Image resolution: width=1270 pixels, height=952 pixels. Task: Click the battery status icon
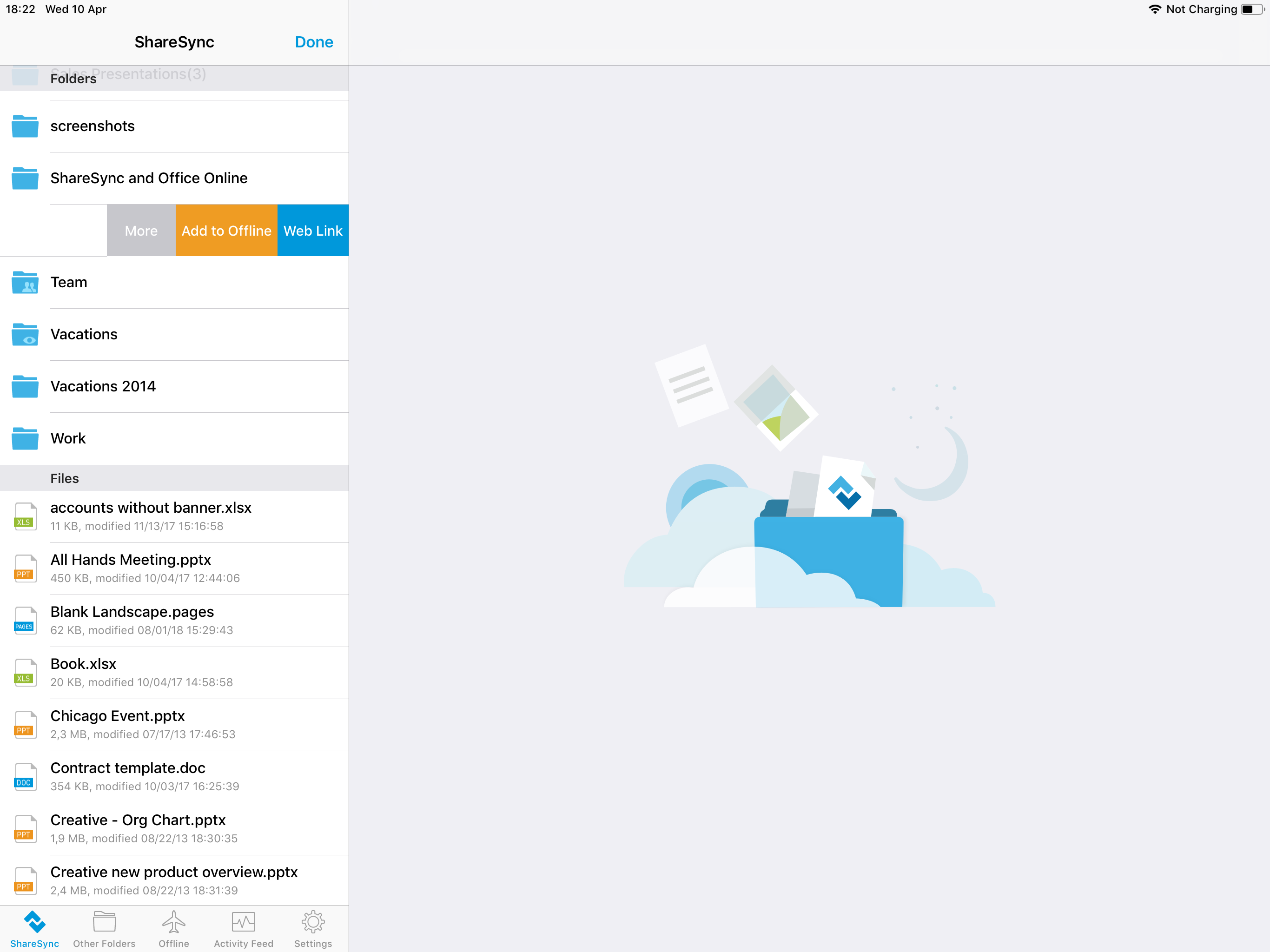pyautogui.click(x=1253, y=9)
